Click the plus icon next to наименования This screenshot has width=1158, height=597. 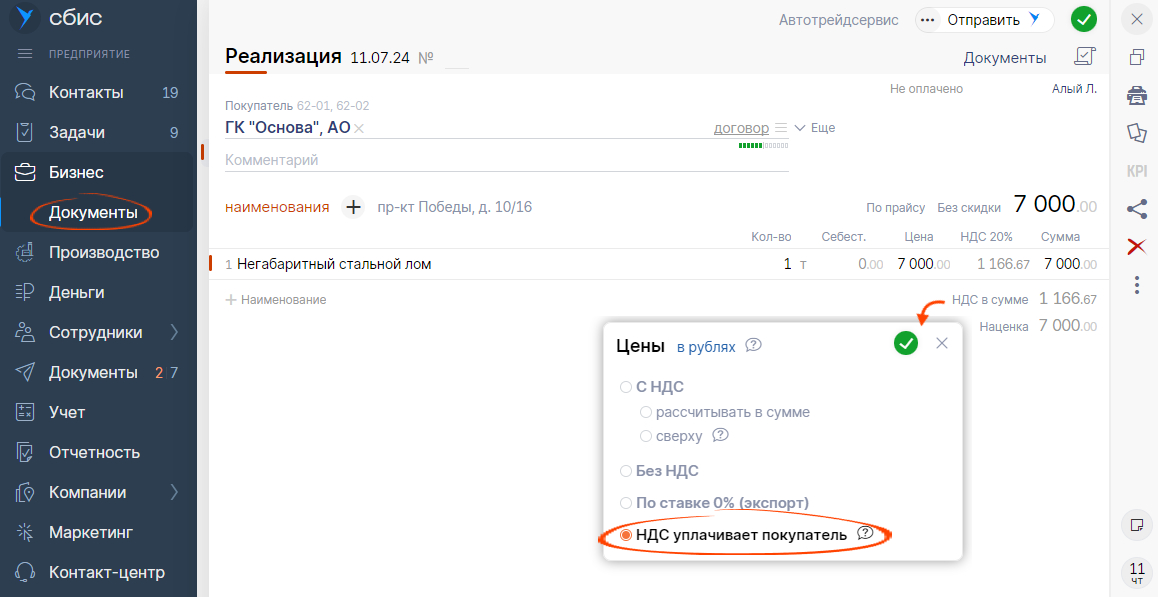coord(353,207)
